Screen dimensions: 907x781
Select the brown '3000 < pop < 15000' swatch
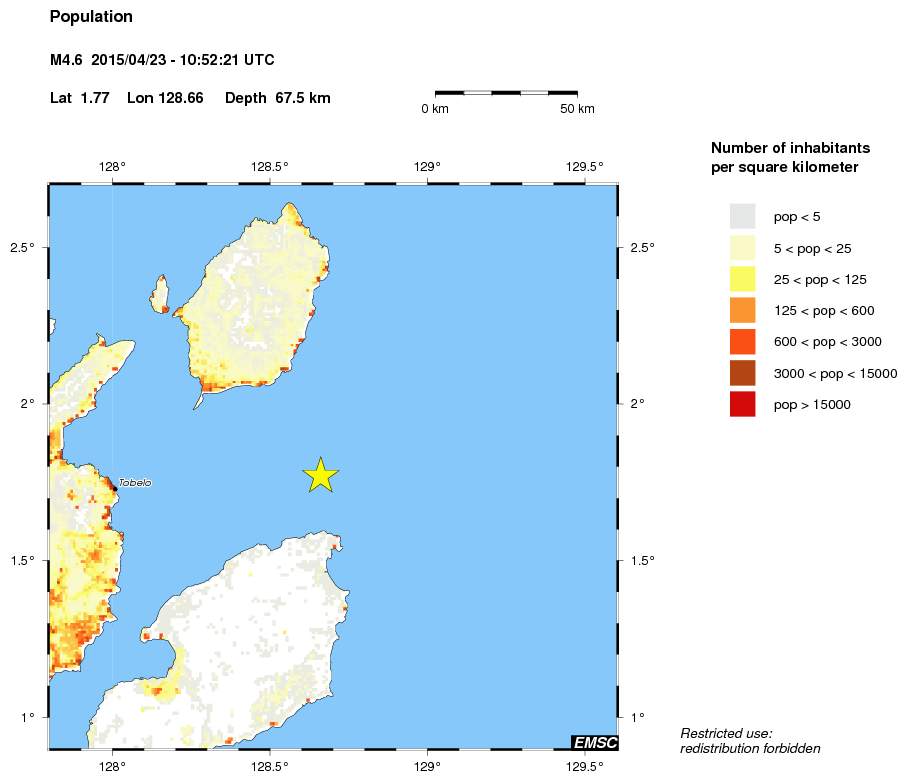742,373
